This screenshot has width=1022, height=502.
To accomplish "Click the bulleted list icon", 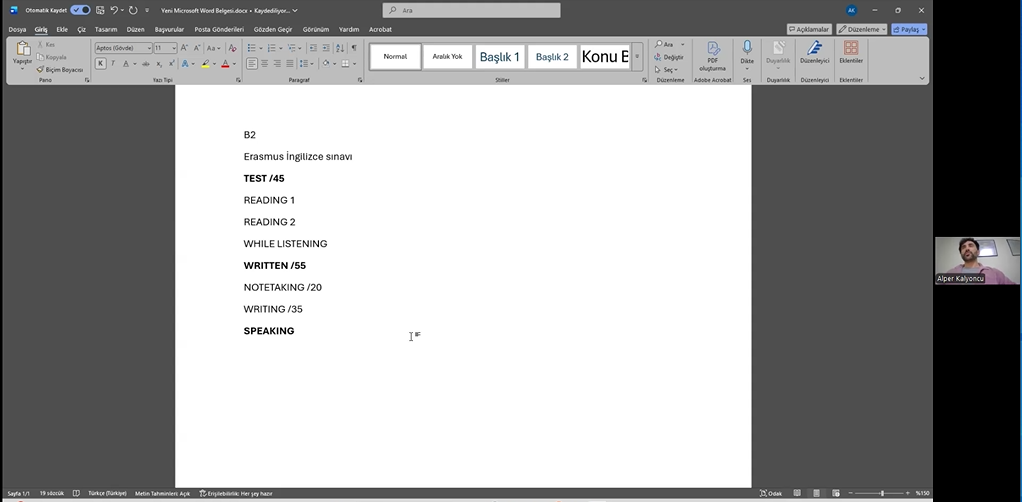I will coord(252,48).
